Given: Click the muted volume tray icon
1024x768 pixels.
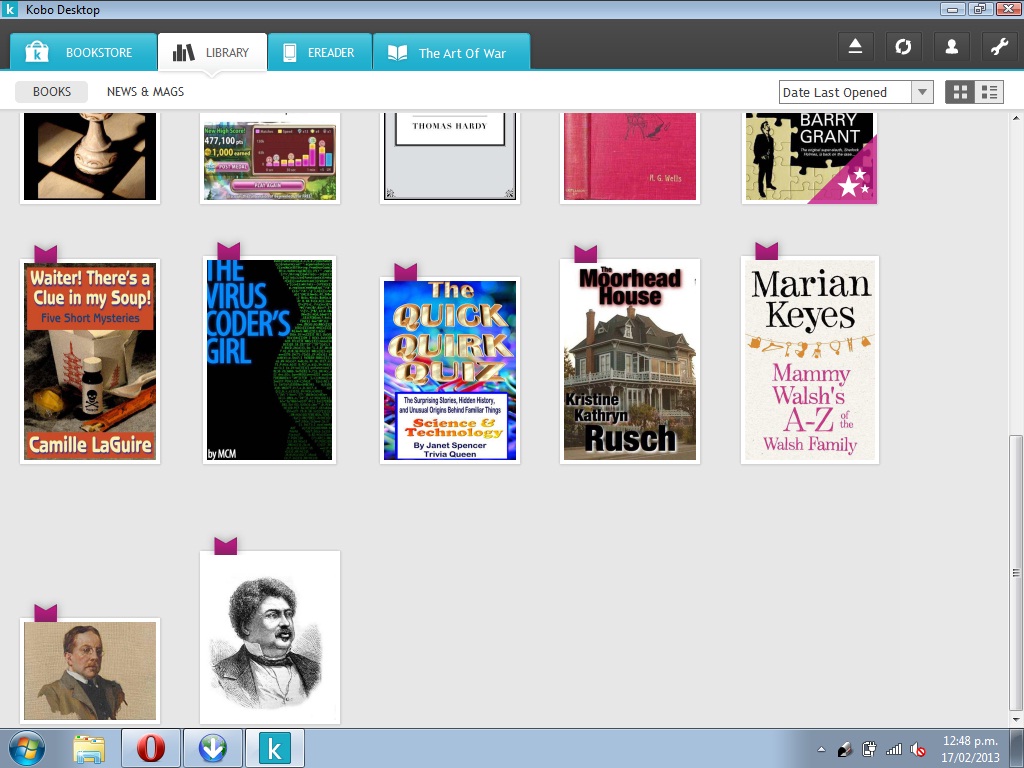Looking at the screenshot, I should [918, 749].
